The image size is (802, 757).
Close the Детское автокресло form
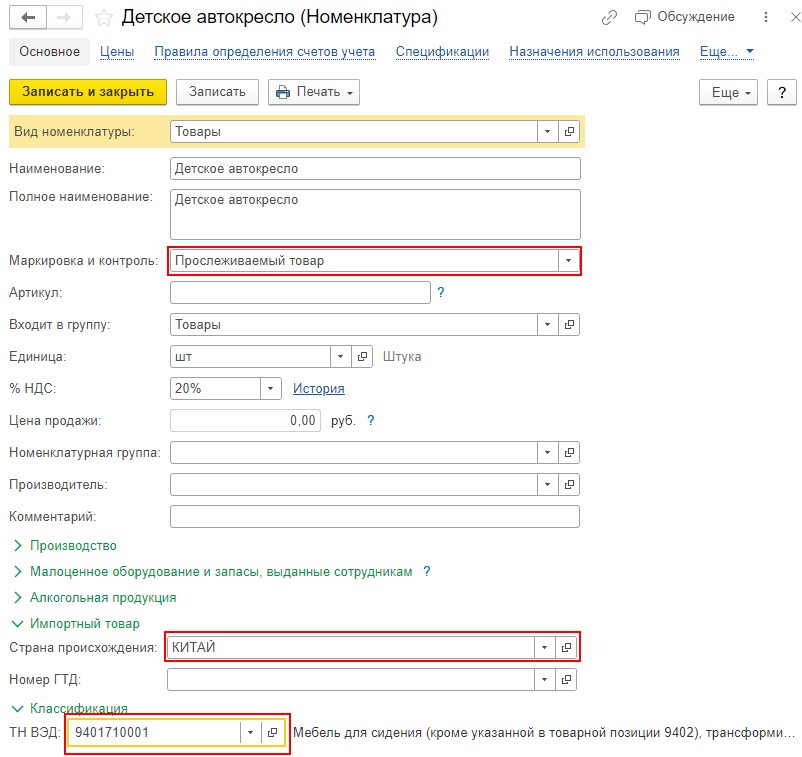tap(795, 17)
